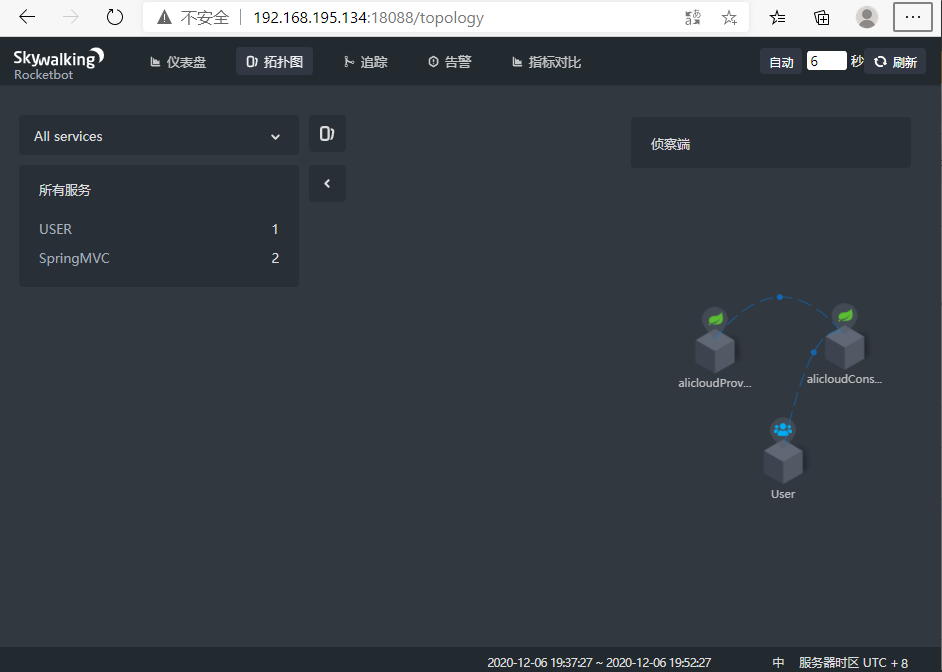
Task: Open the All services dropdown
Action: coord(158,135)
